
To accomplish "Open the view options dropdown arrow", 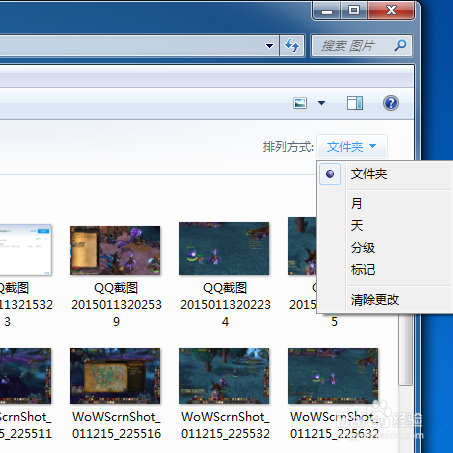I will (321, 103).
